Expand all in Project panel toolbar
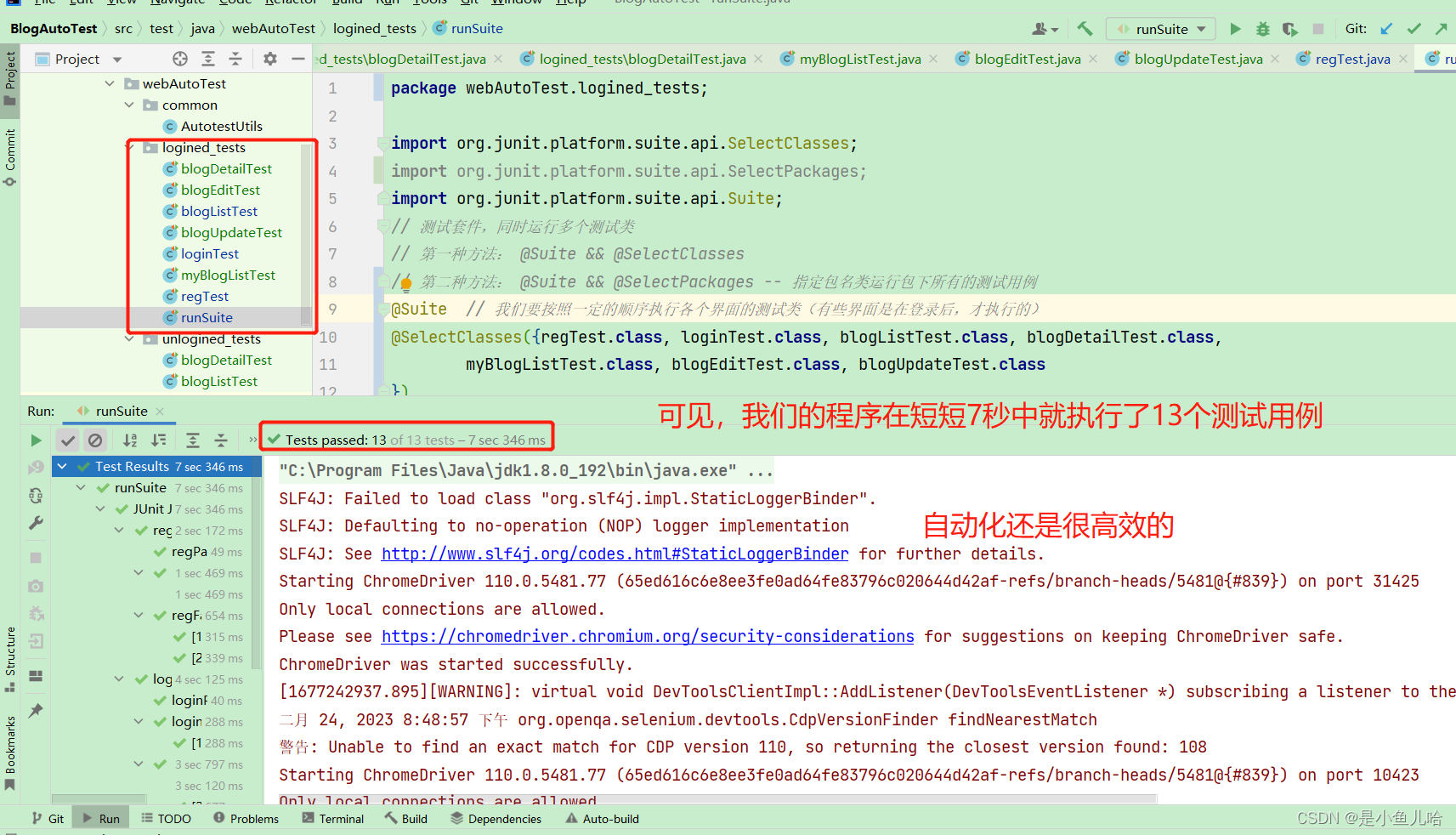This screenshot has width=1456, height=835. 208,59
